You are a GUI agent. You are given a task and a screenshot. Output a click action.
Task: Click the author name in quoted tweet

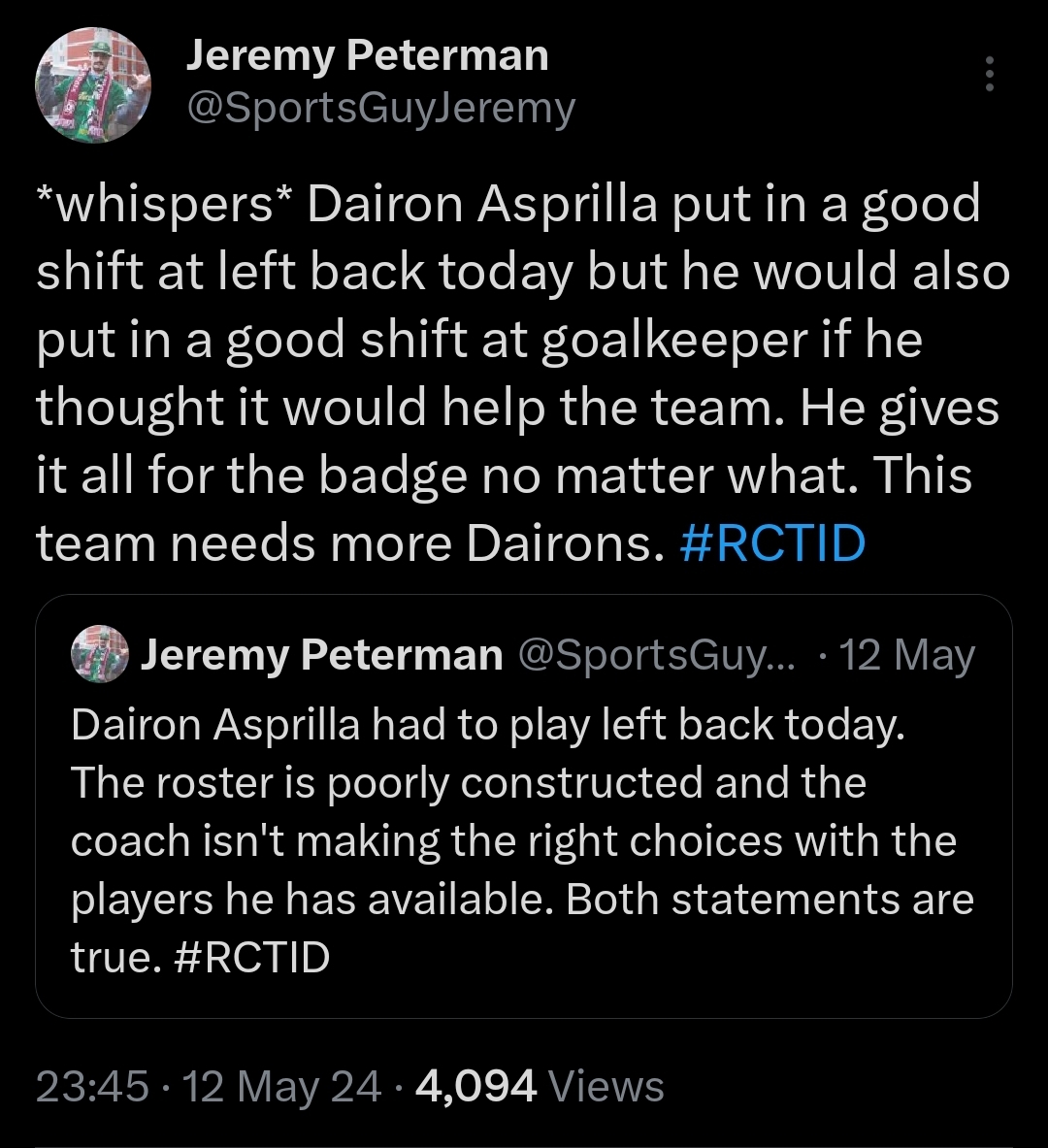tap(321, 656)
